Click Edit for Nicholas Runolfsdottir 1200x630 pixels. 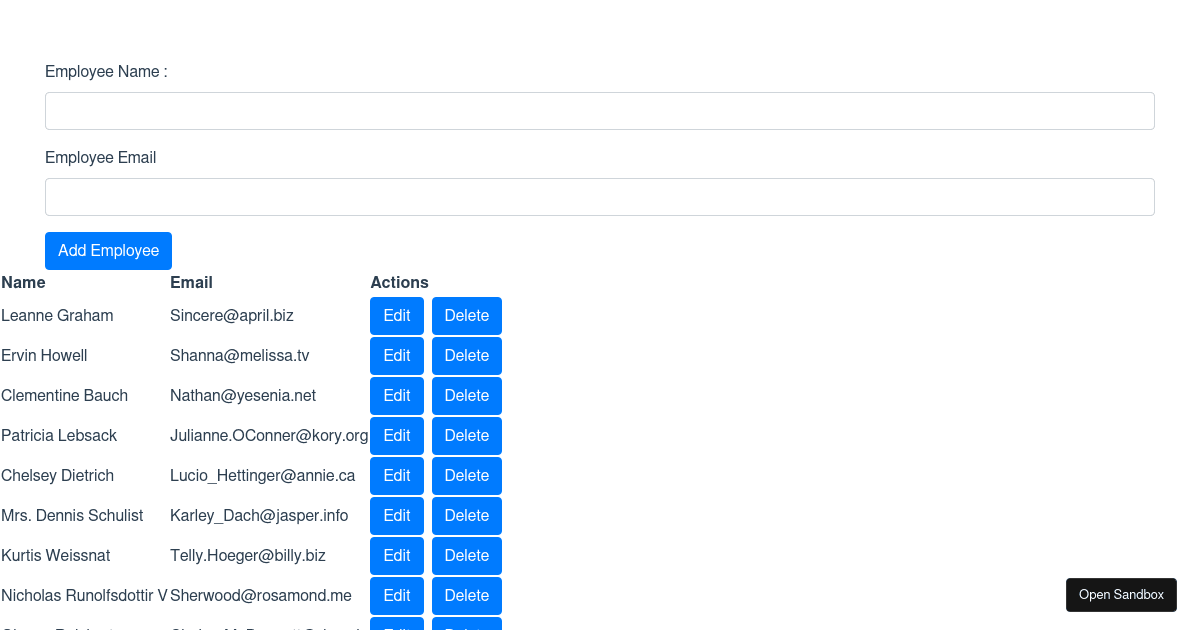397,595
